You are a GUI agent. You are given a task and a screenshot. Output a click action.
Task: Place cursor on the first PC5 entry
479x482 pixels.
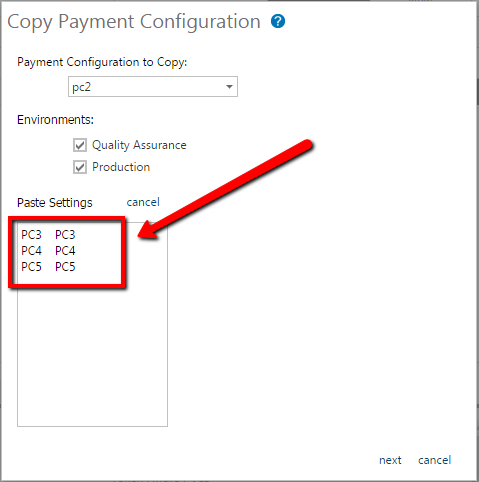(x=31, y=267)
